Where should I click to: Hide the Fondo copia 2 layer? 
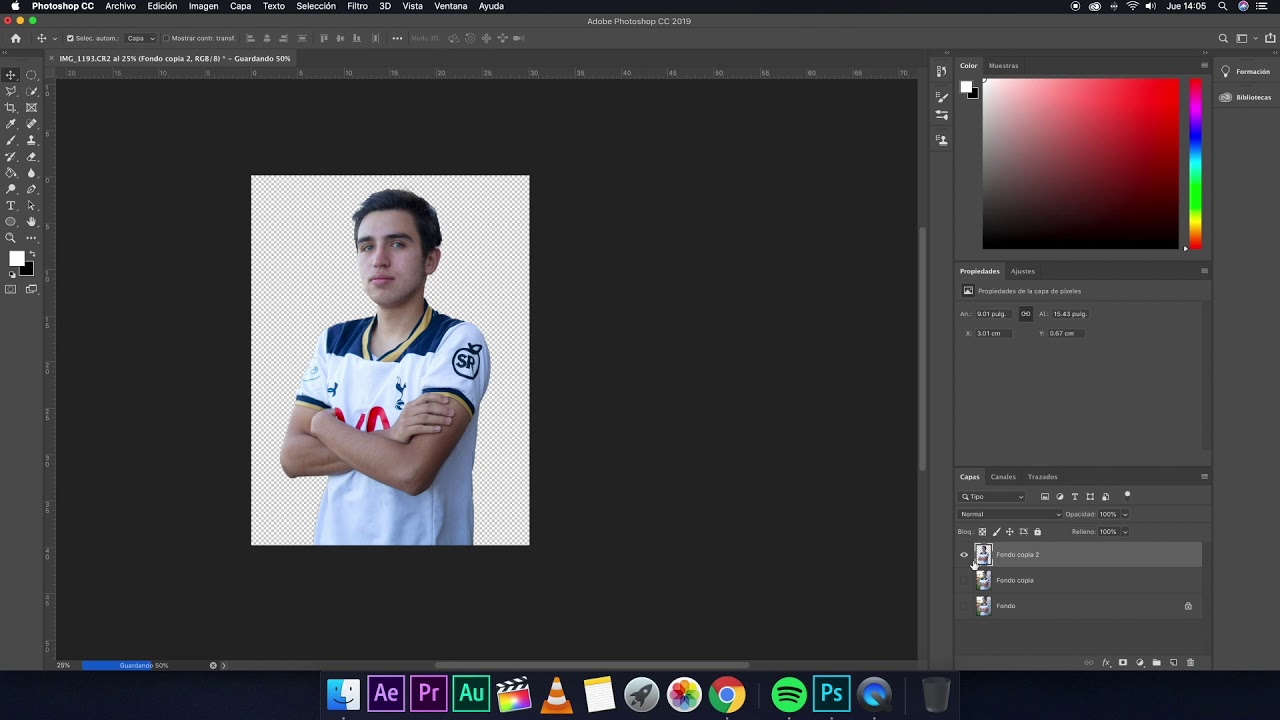(964, 555)
